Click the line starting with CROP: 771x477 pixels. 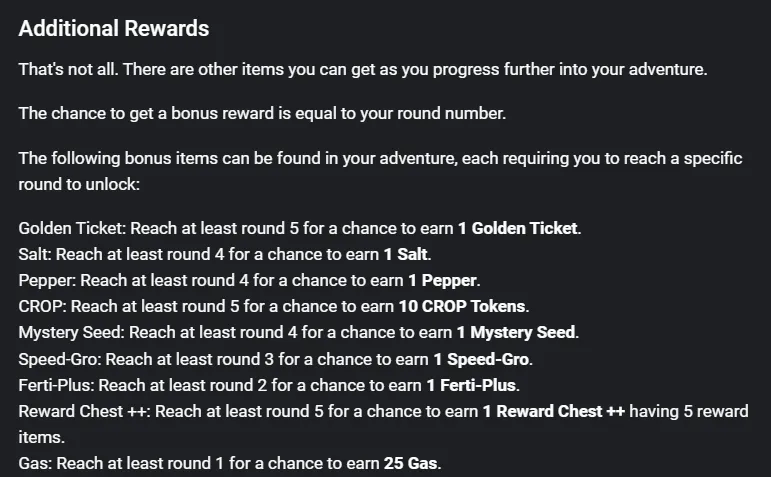tap(274, 306)
